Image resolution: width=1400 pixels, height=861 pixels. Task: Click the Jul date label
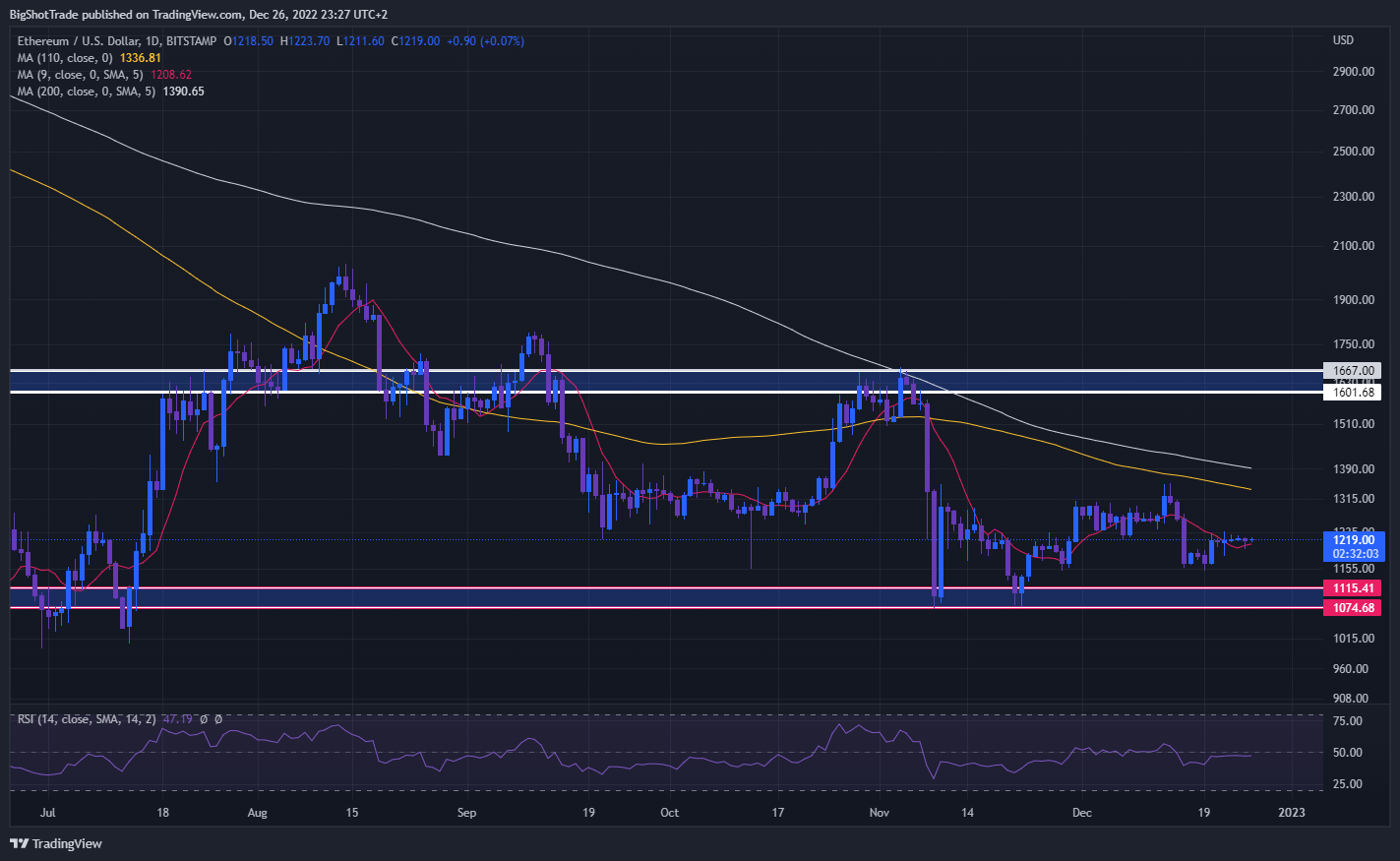[47, 813]
